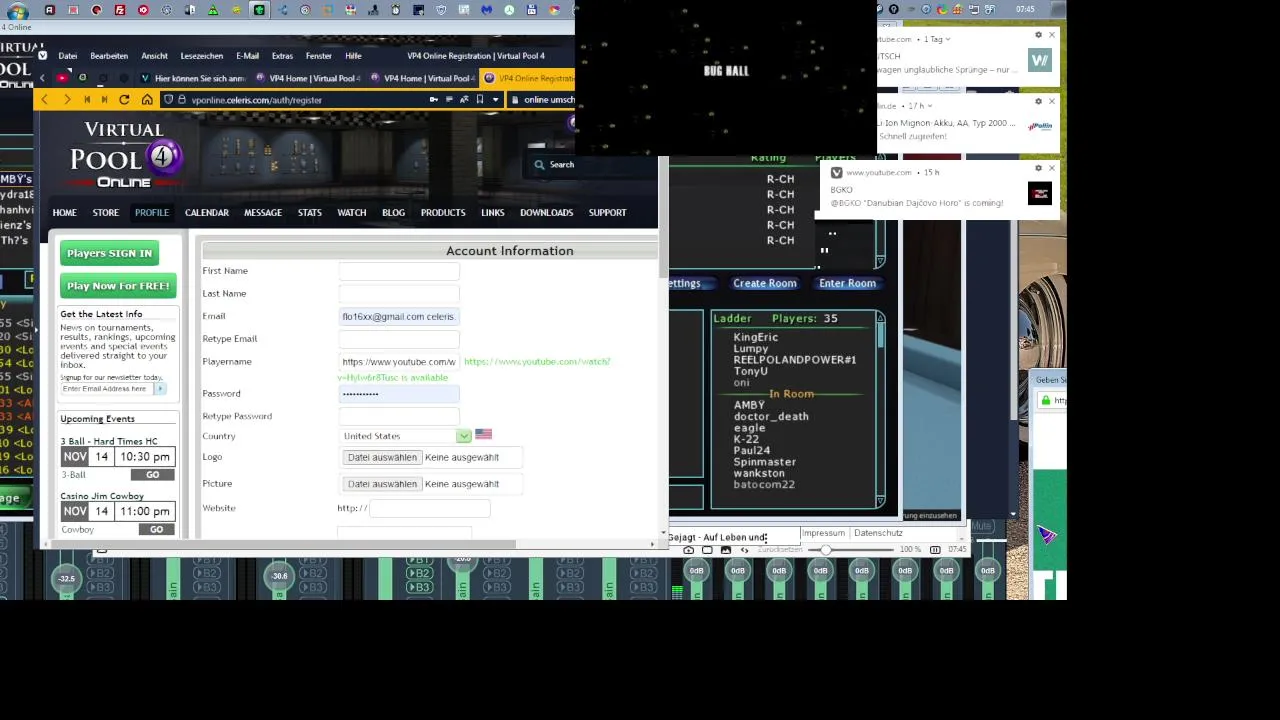
Task: Open the Ansicht menu
Action: click(154, 56)
